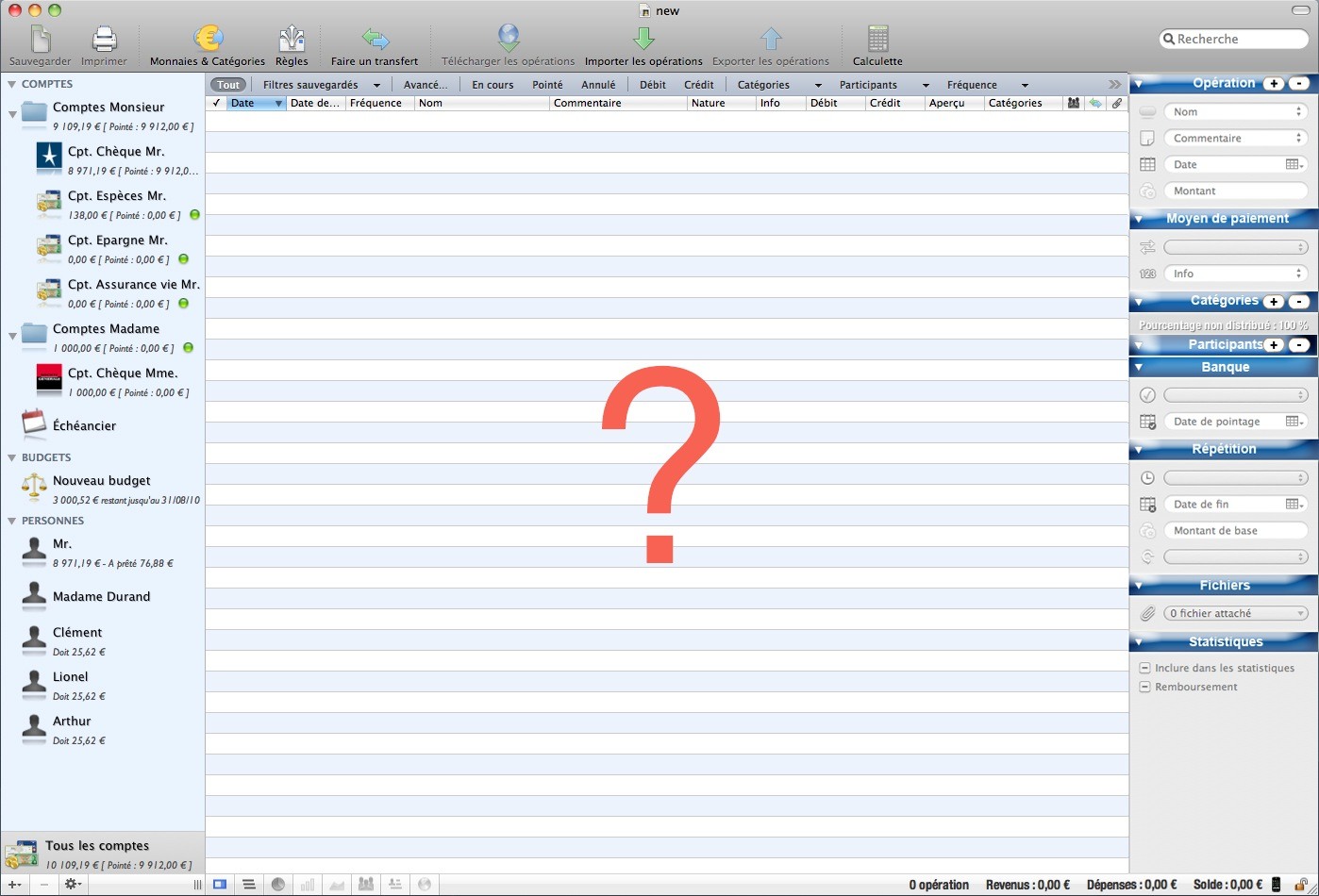Image resolution: width=1319 pixels, height=896 pixels.
Task: Click the gear action menu at bottom left
Action: click(72, 885)
